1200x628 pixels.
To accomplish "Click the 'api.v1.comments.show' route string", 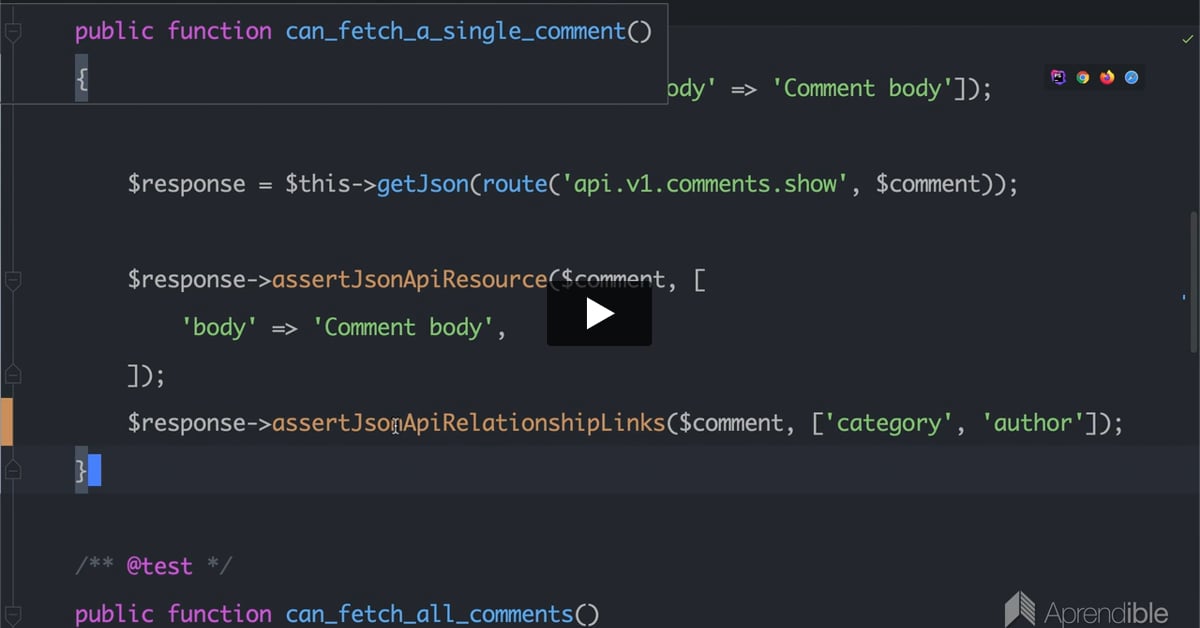I will [x=706, y=184].
